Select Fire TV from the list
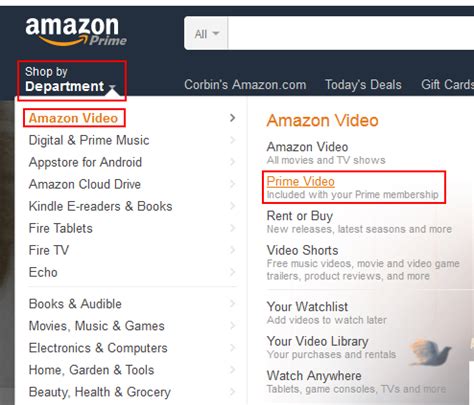Image resolution: width=474 pixels, height=405 pixels. (x=49, y=250)
